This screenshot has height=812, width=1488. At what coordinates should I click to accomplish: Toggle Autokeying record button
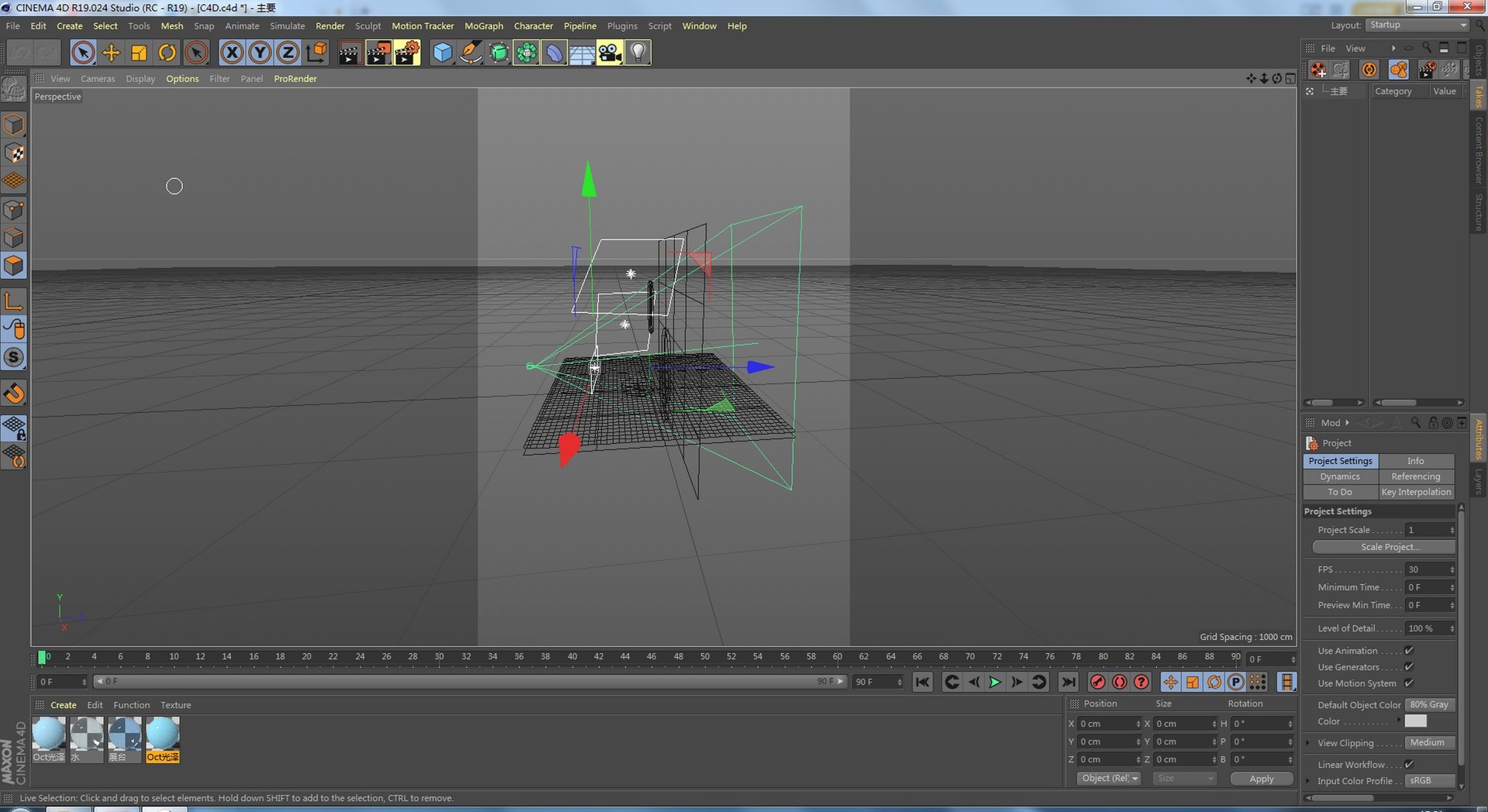click(x=1119, y=682)
